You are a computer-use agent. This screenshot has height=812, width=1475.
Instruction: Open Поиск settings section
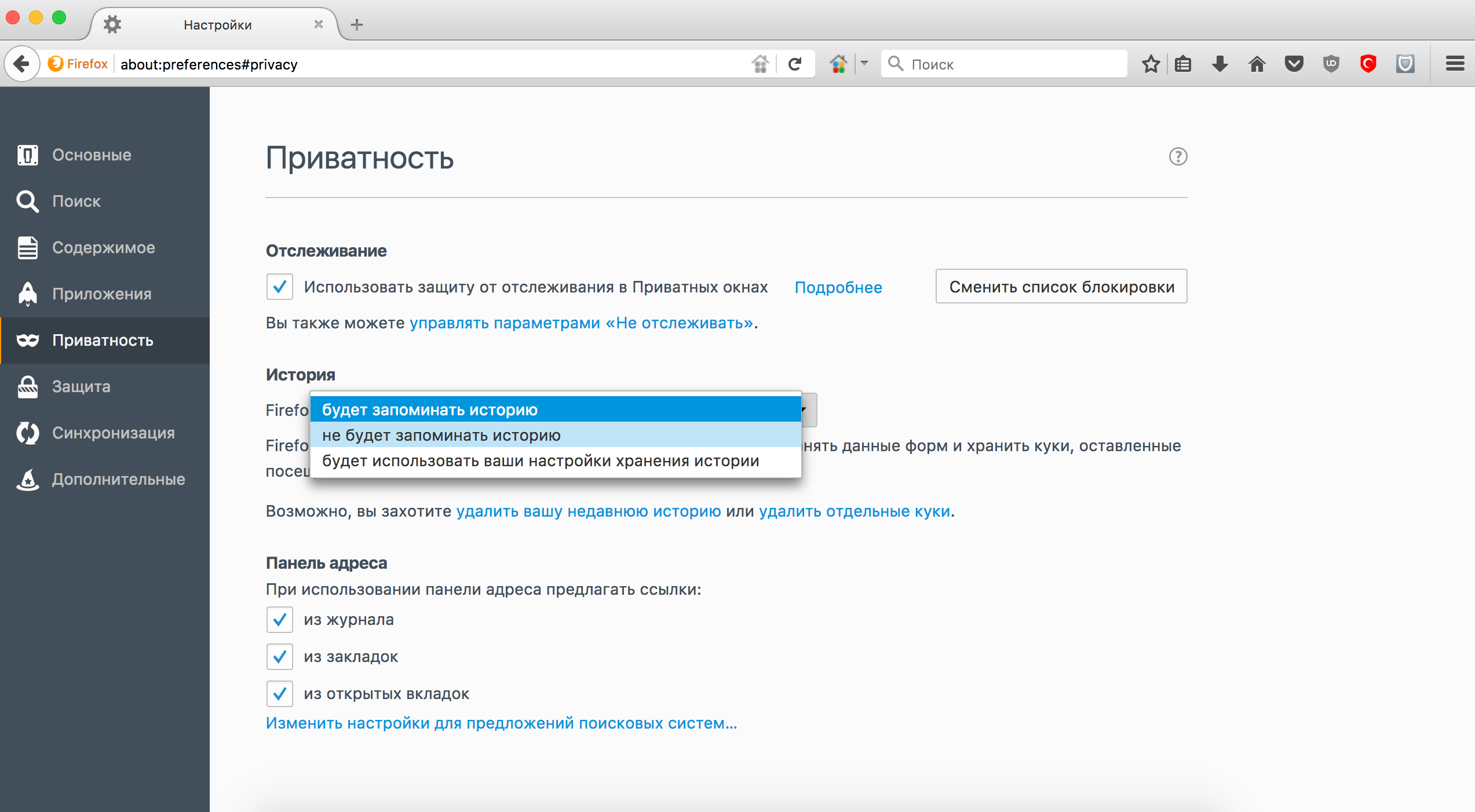click(105, 202)
